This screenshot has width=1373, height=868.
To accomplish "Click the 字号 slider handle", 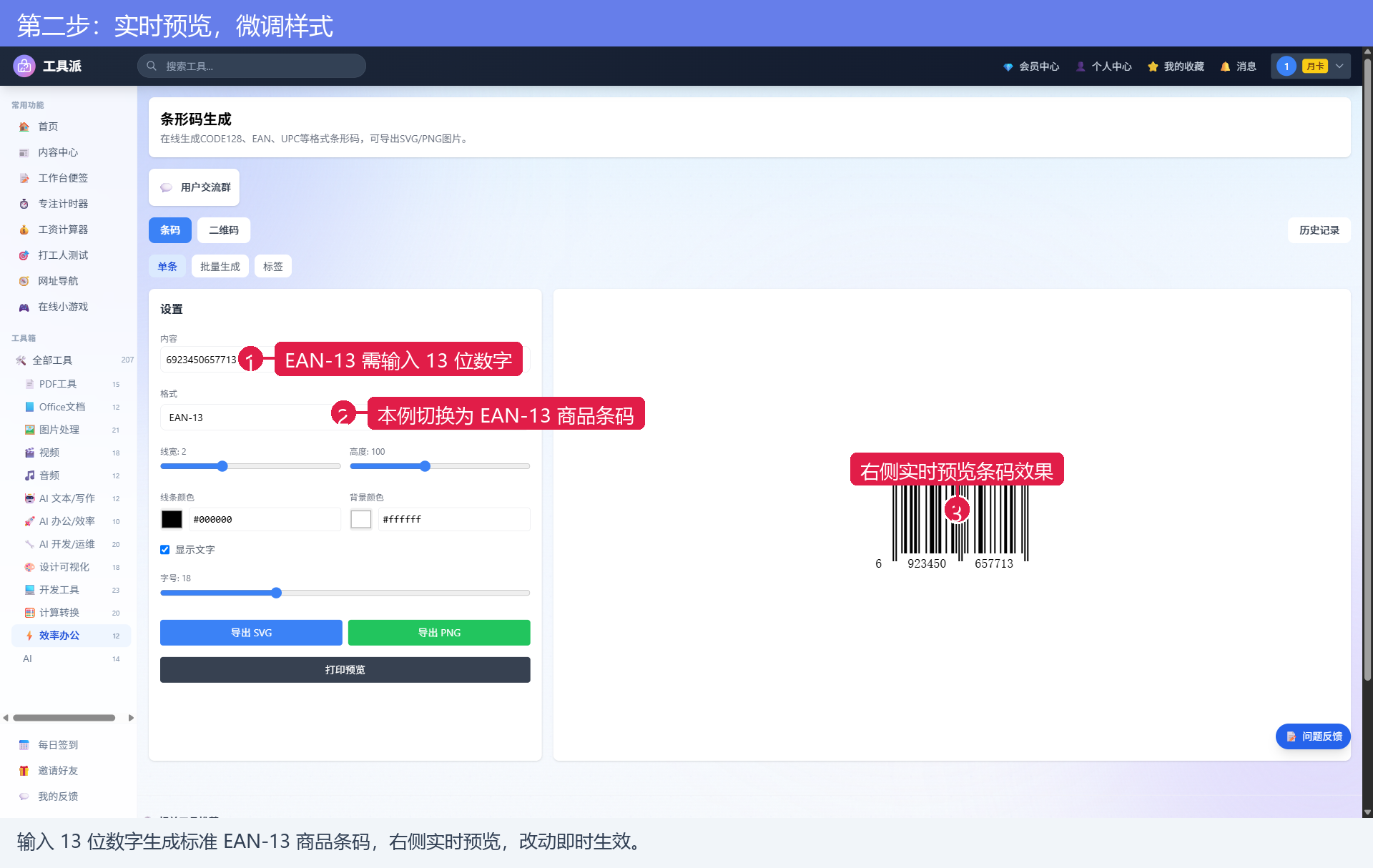I will coord(277,593).
